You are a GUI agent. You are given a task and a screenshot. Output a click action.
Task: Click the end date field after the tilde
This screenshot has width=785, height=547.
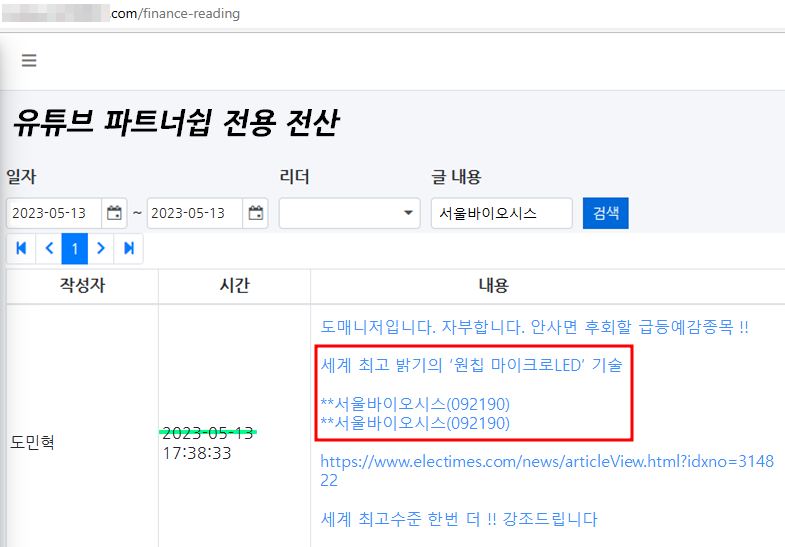(195, 213)
